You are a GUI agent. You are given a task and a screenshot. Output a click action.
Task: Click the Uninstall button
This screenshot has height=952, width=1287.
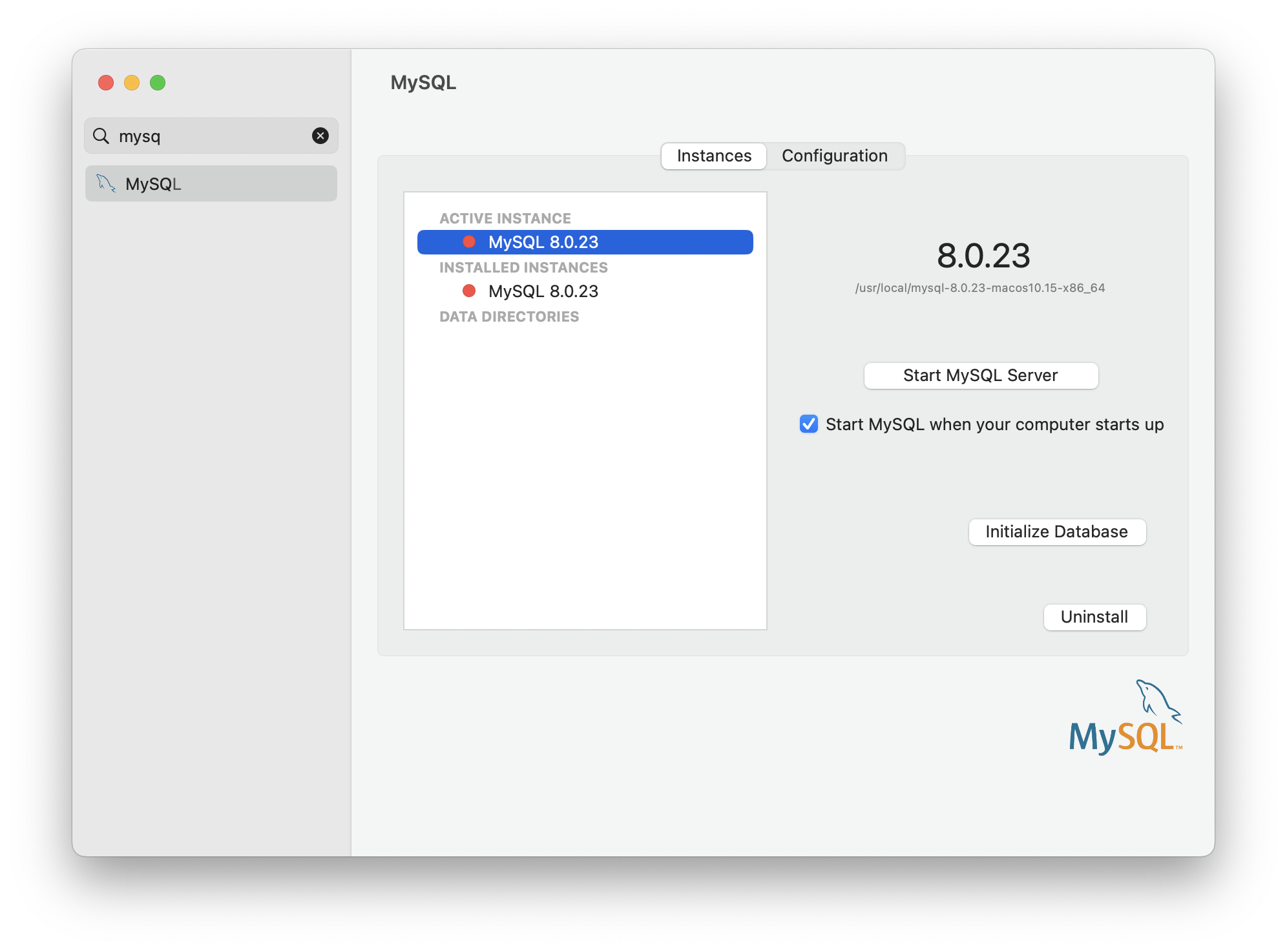click(x=1094, y=617)
